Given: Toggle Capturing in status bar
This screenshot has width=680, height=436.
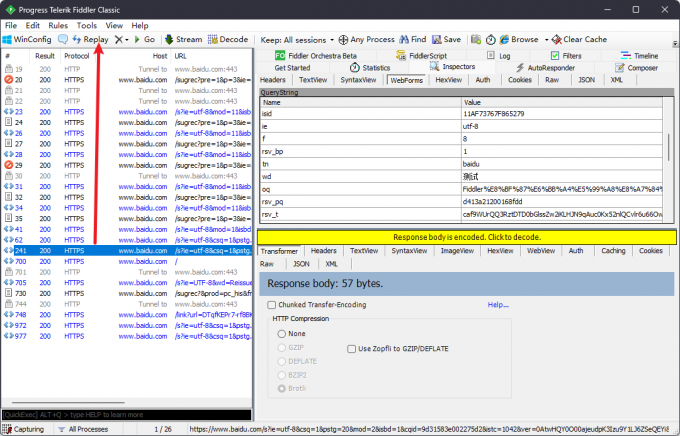Looking at the screenshot, I should point(24,429).
